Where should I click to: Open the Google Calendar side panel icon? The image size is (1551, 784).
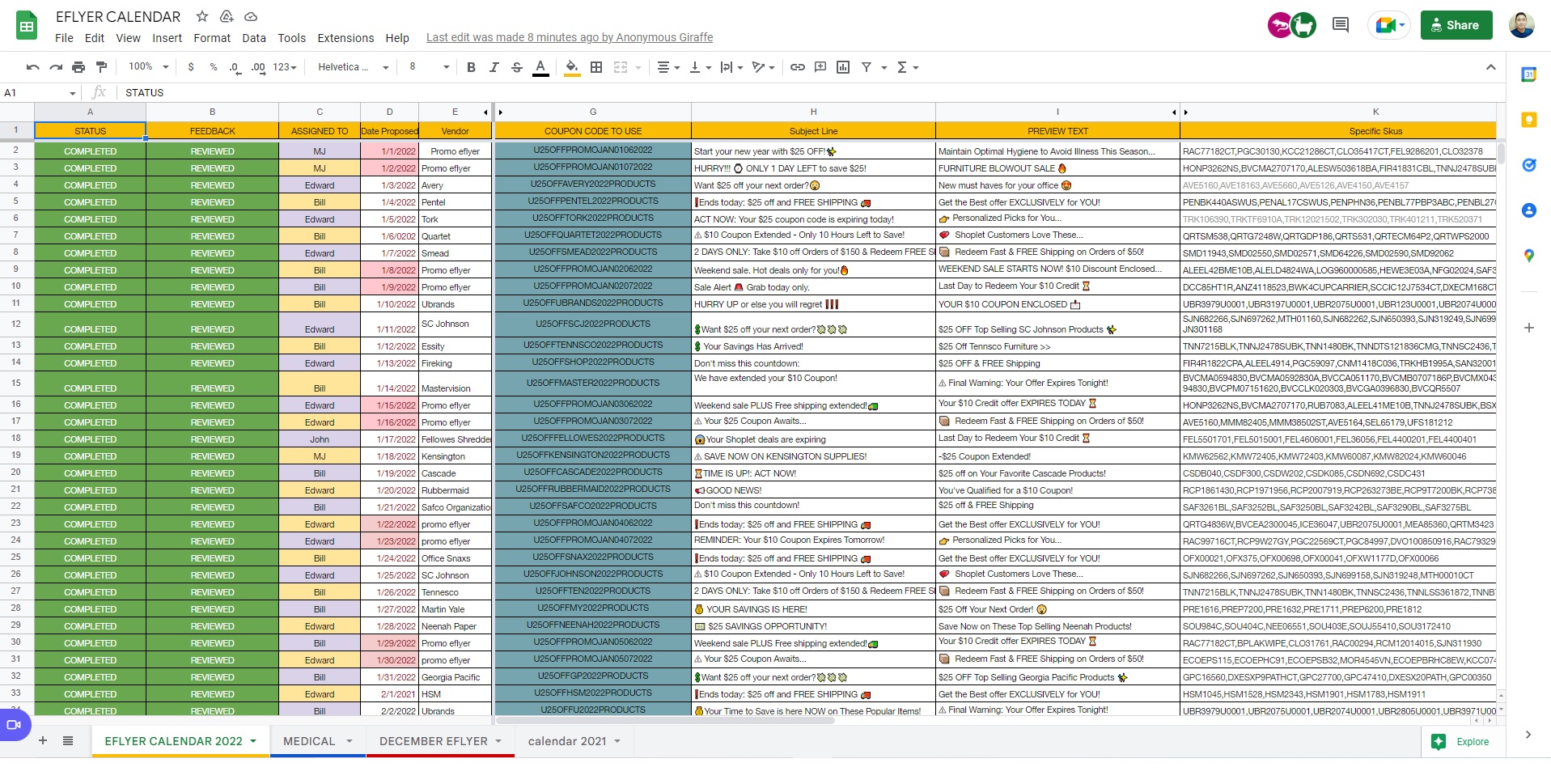coord(1528,74)
